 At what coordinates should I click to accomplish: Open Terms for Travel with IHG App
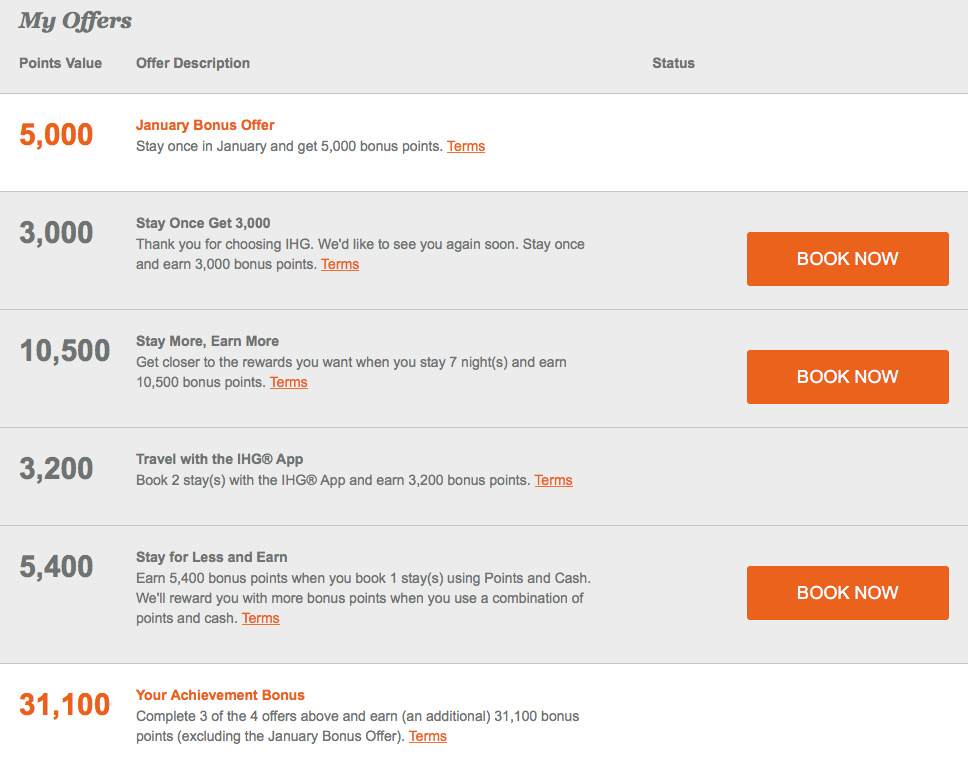[x=553, y=480]
